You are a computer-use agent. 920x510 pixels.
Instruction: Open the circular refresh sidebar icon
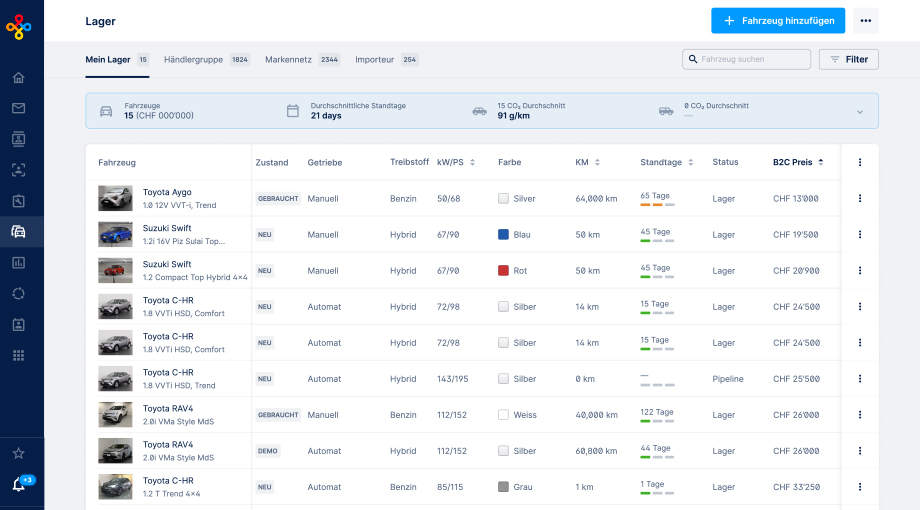point(19,293)
